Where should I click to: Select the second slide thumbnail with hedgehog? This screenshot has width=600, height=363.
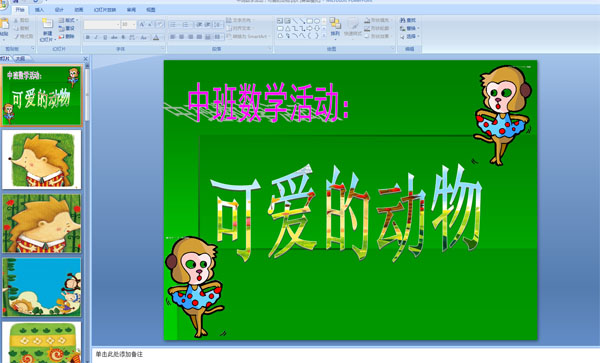pos(42,159)
